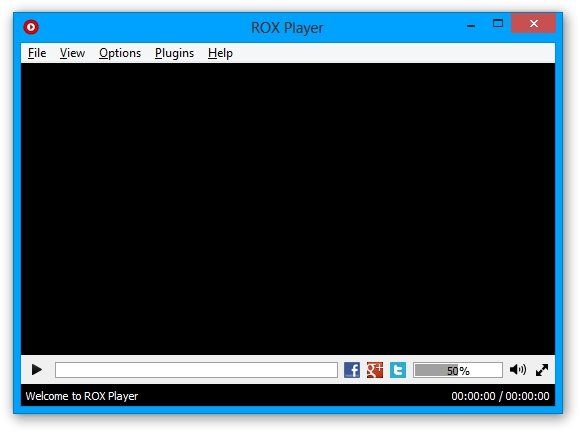The height and width of the screenshot is (433, 580).
Task: Click the Welcome to ROX Player status text
Action: coord(82,396)
